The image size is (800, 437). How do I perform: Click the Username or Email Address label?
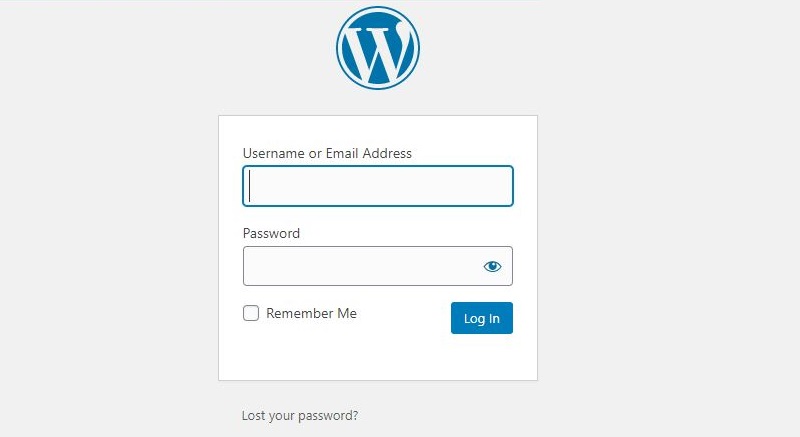click(x=327, y=153)
